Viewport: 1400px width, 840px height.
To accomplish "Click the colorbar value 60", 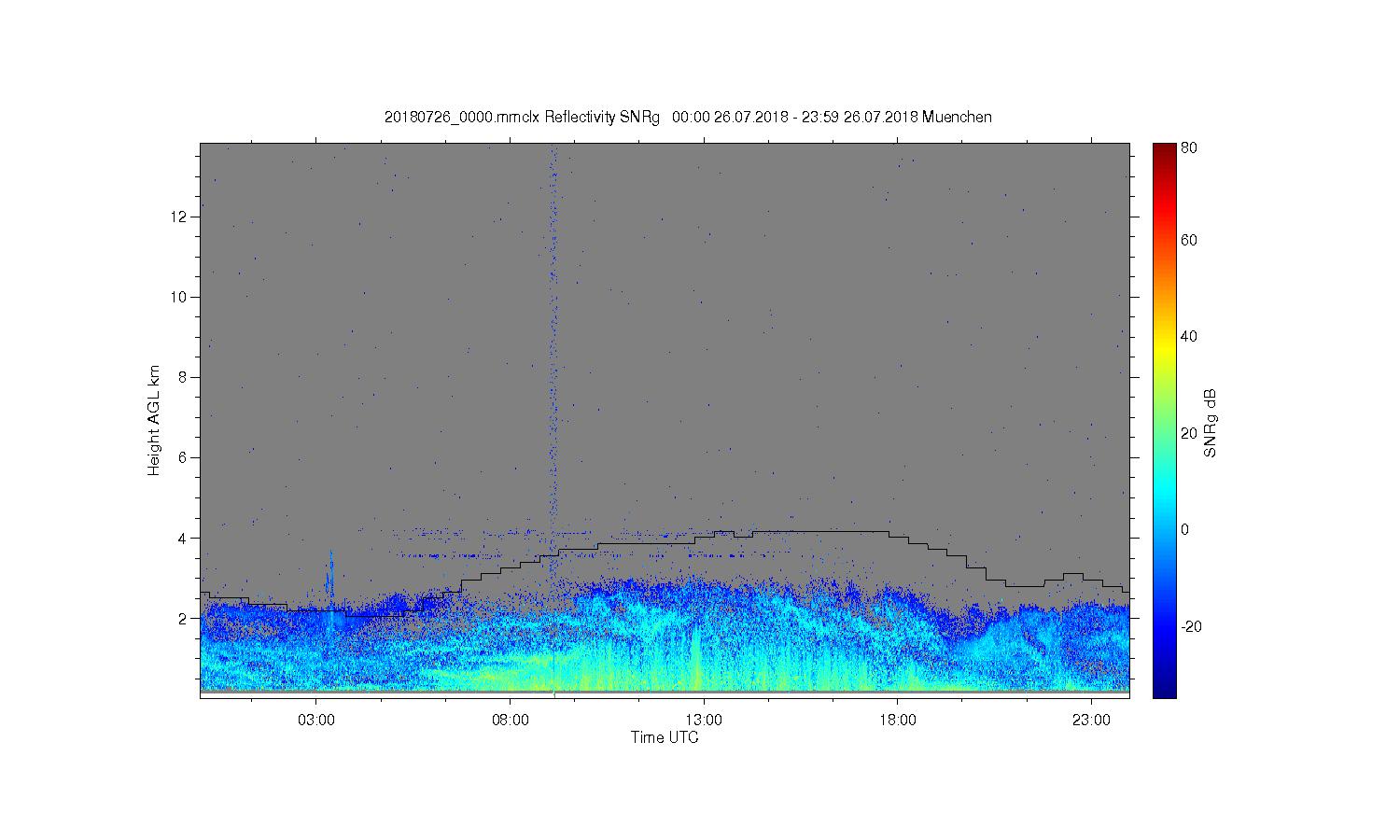I will click(x=1189, y=240).
